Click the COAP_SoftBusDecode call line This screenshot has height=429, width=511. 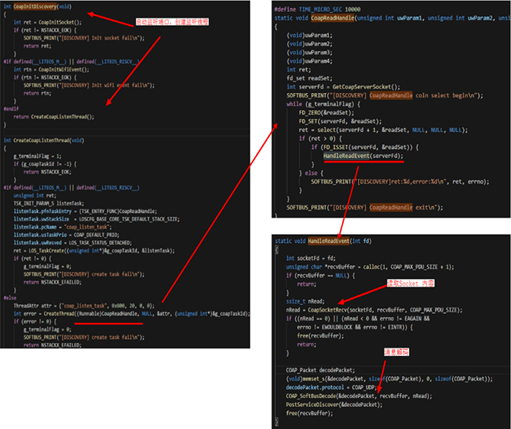359,396
